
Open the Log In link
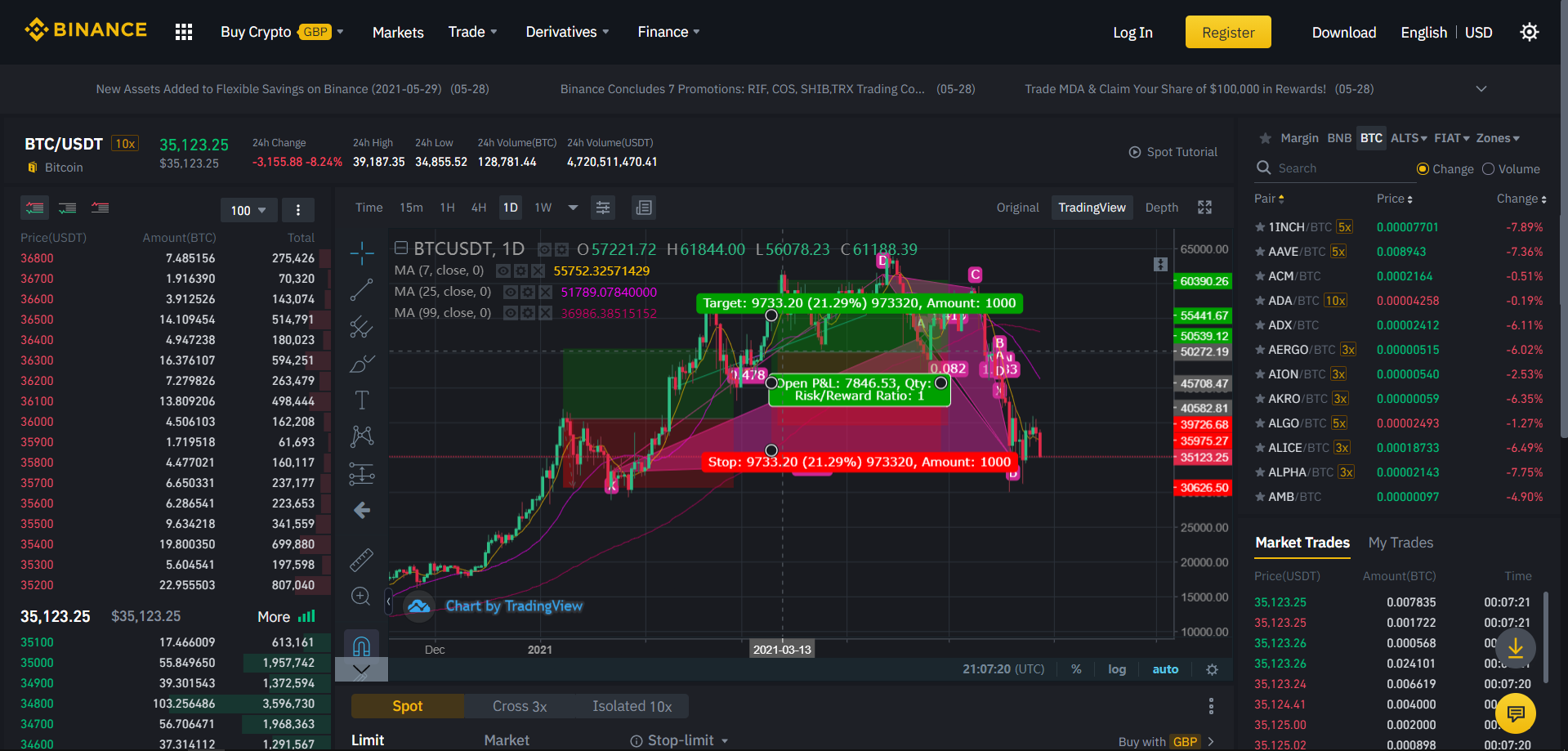pyautogui.click(x=1132, y=32)
